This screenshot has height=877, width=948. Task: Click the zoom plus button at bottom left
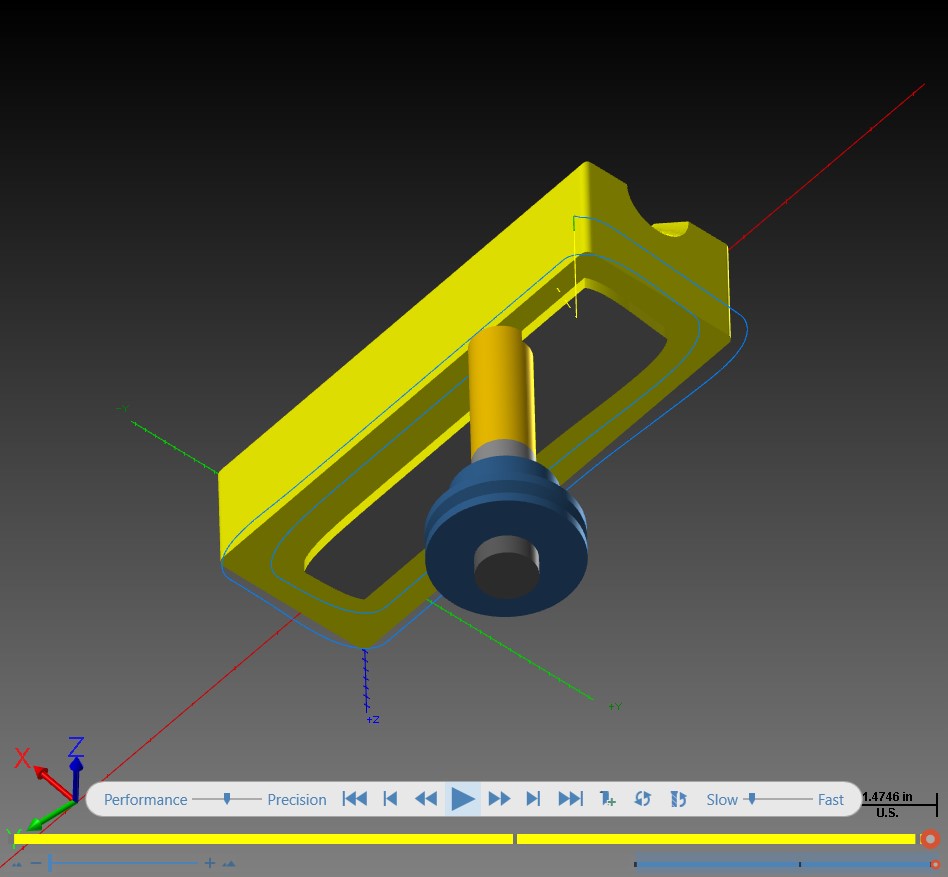209,863
